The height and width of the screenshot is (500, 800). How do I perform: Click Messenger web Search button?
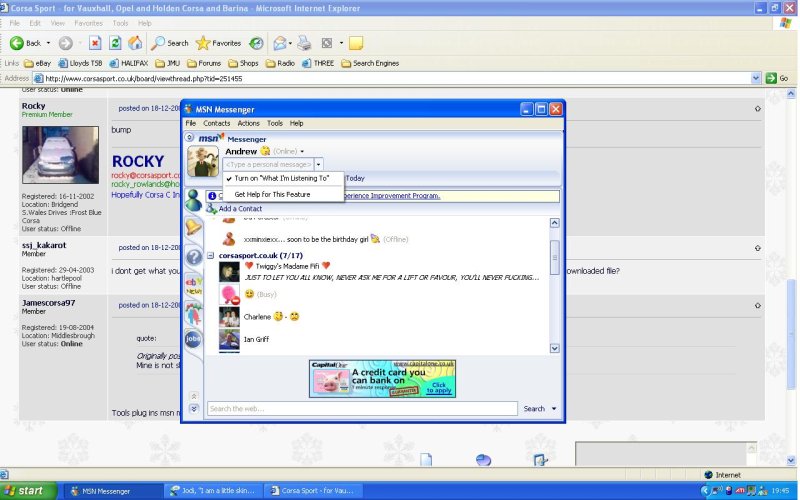pos(534,409)
